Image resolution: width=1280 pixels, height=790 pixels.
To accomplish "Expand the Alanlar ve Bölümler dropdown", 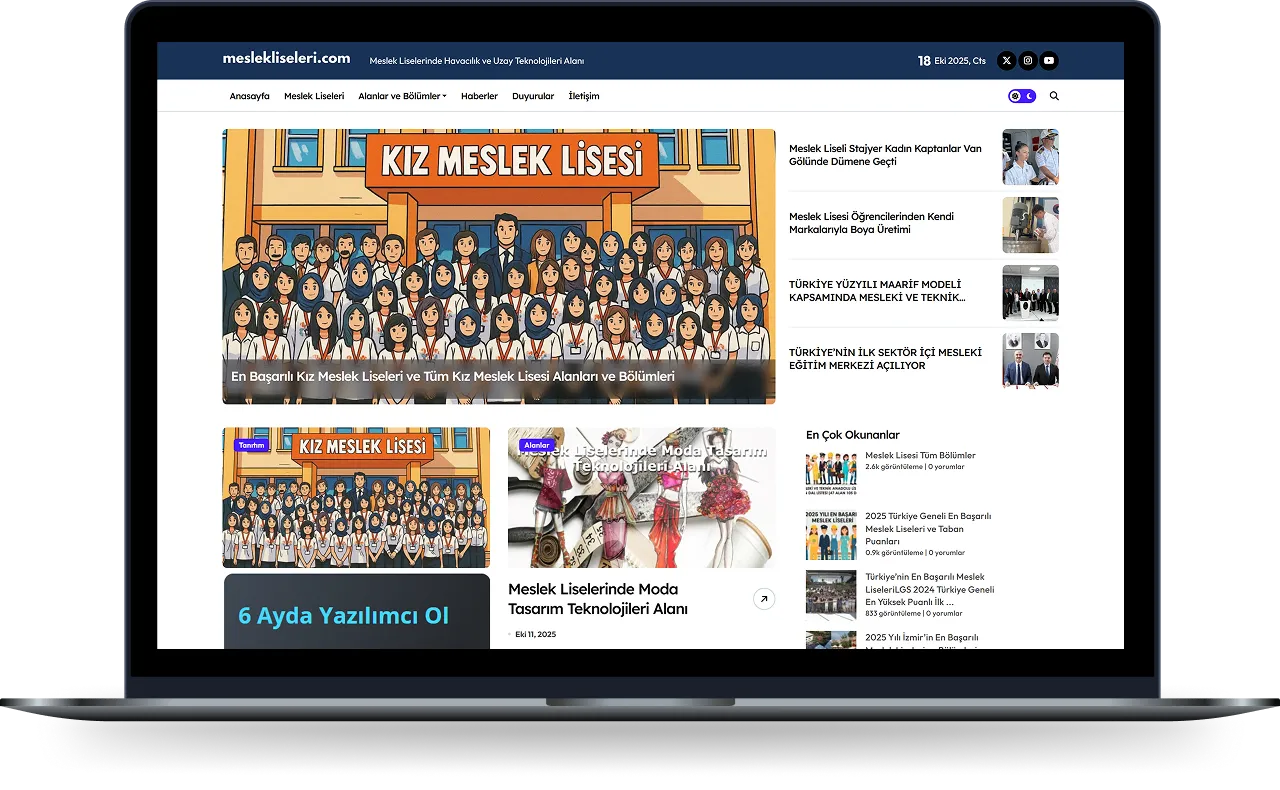I will point(402,96).
